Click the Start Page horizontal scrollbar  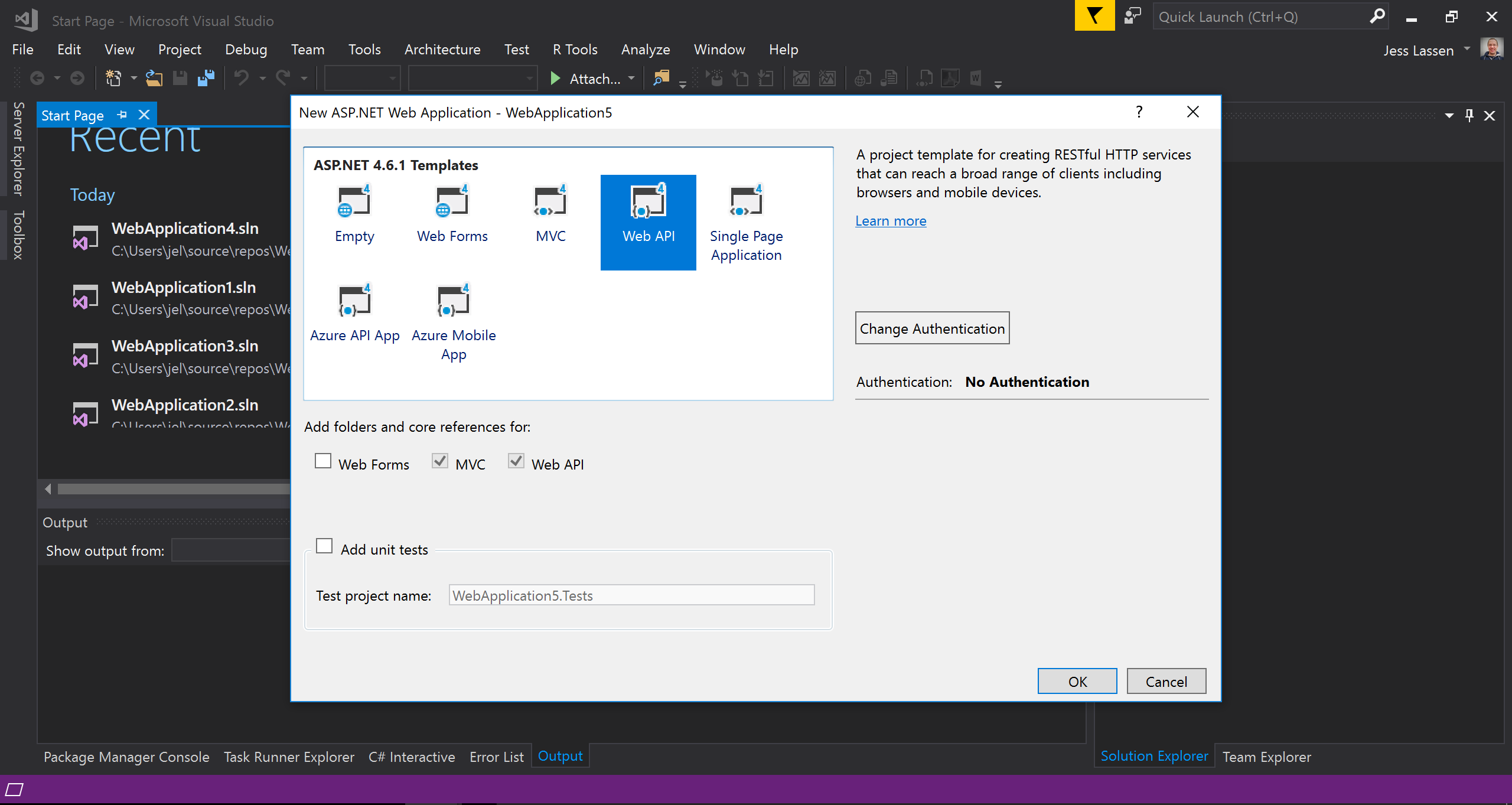[x=174, y=489]
